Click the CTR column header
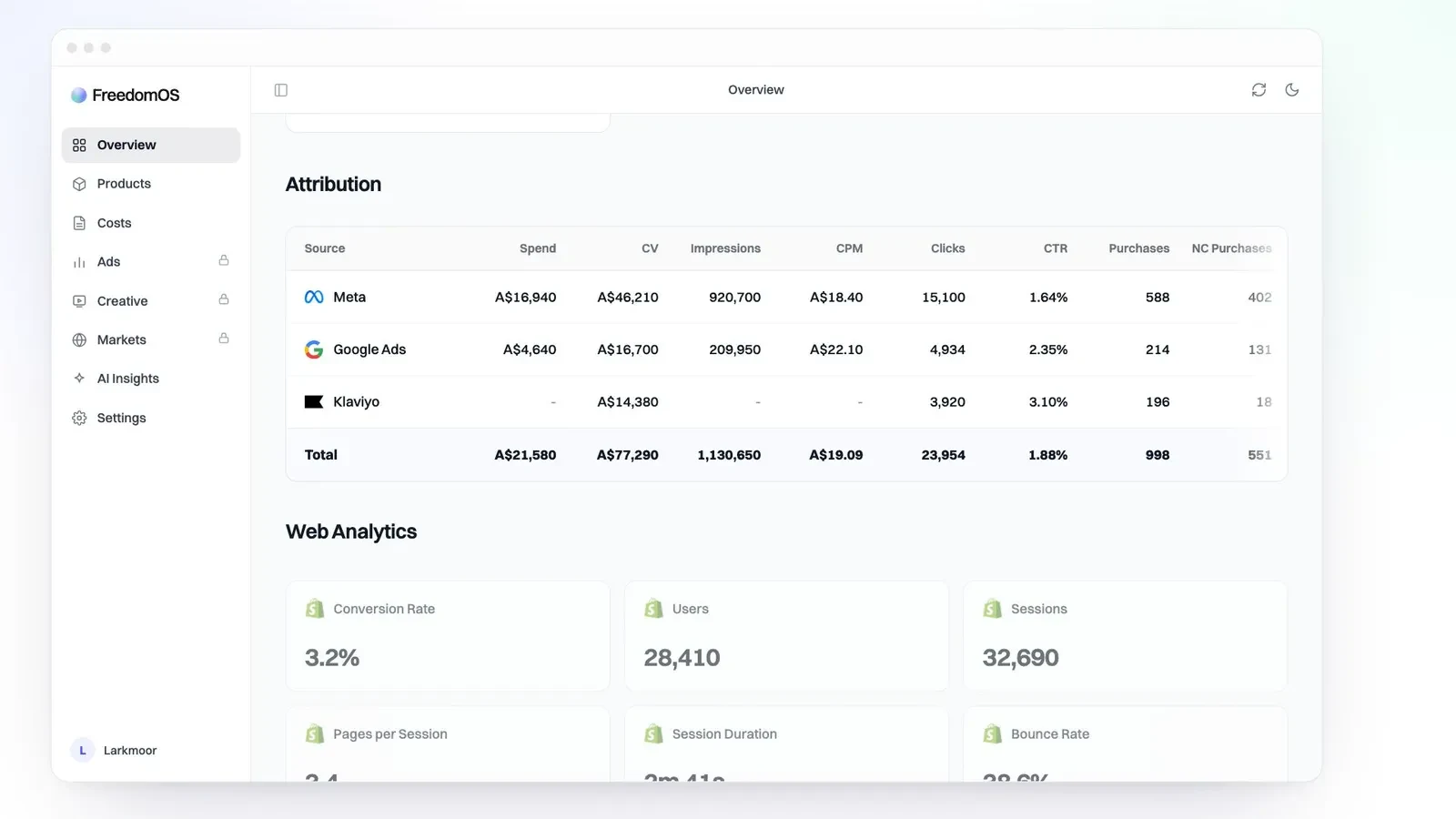Image resolution: width=1456 pixels, height=819 pixels. coord(1056,248)
